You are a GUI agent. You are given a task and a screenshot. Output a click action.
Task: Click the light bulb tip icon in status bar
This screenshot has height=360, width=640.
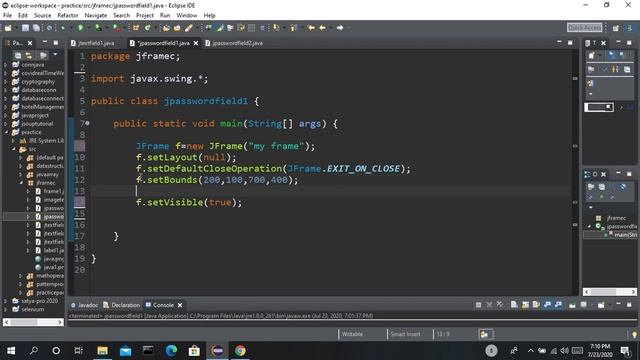634,334
